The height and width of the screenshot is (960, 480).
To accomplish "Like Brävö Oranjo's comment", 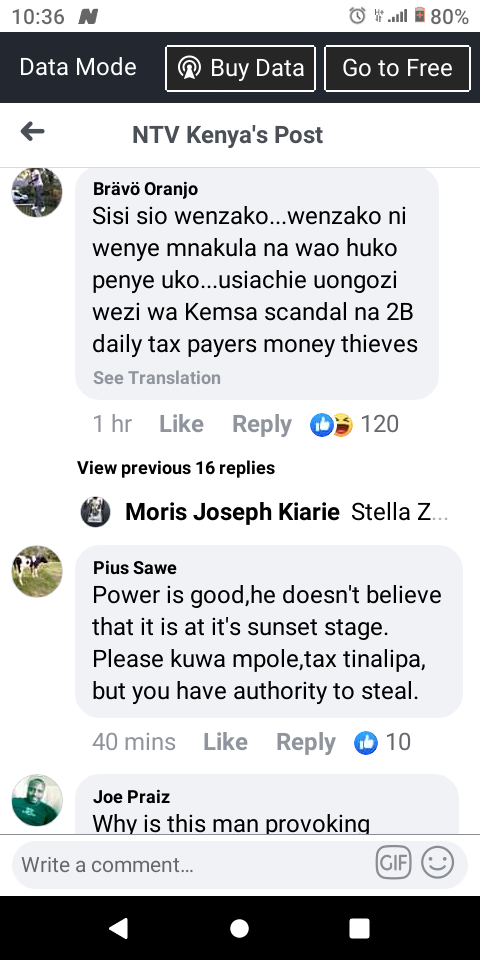I will click(181, 424).
